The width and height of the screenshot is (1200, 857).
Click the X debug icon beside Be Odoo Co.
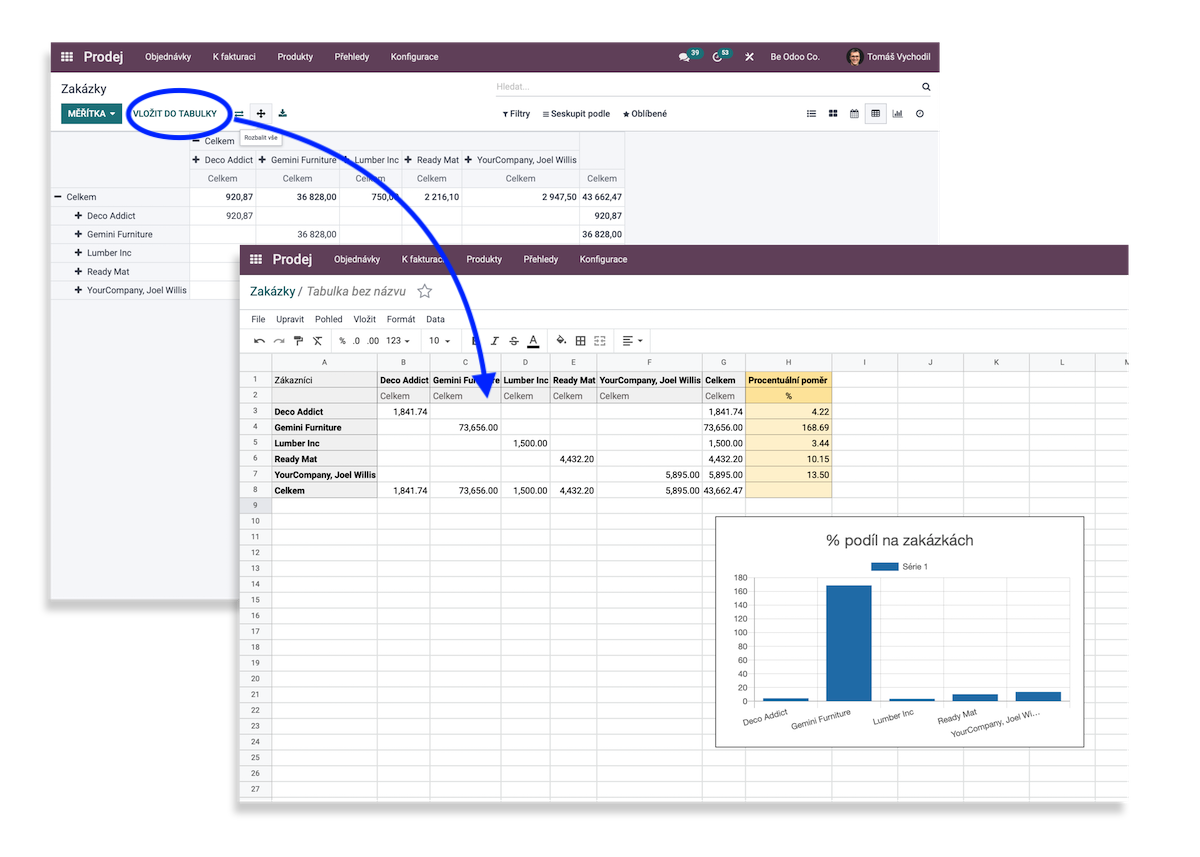(750, 57)
